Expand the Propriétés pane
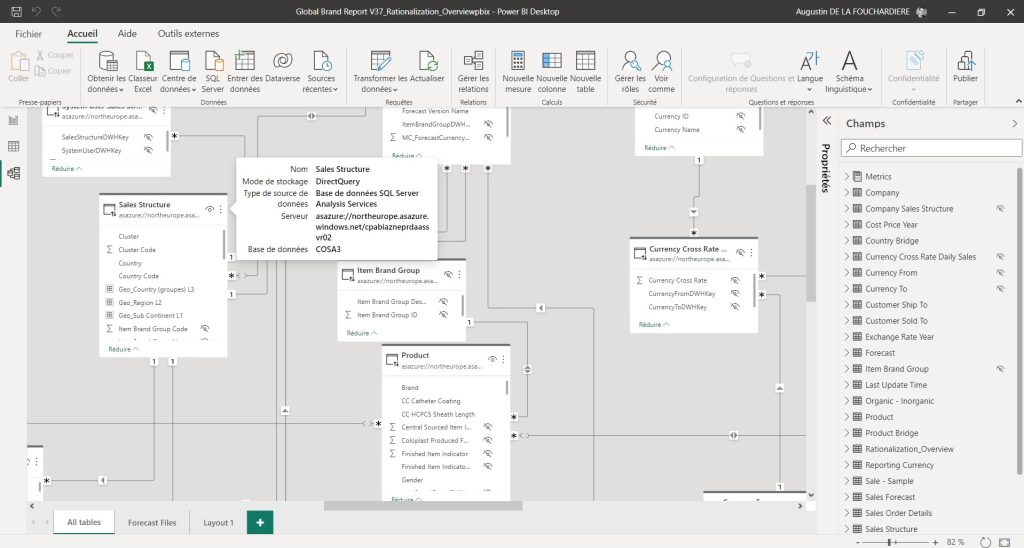This screenshot has width=1024, height=548. [826, 121]
